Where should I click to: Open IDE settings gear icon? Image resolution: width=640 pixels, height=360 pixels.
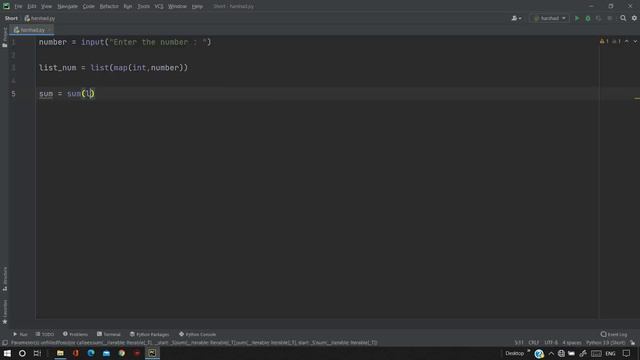click(634, 18)
